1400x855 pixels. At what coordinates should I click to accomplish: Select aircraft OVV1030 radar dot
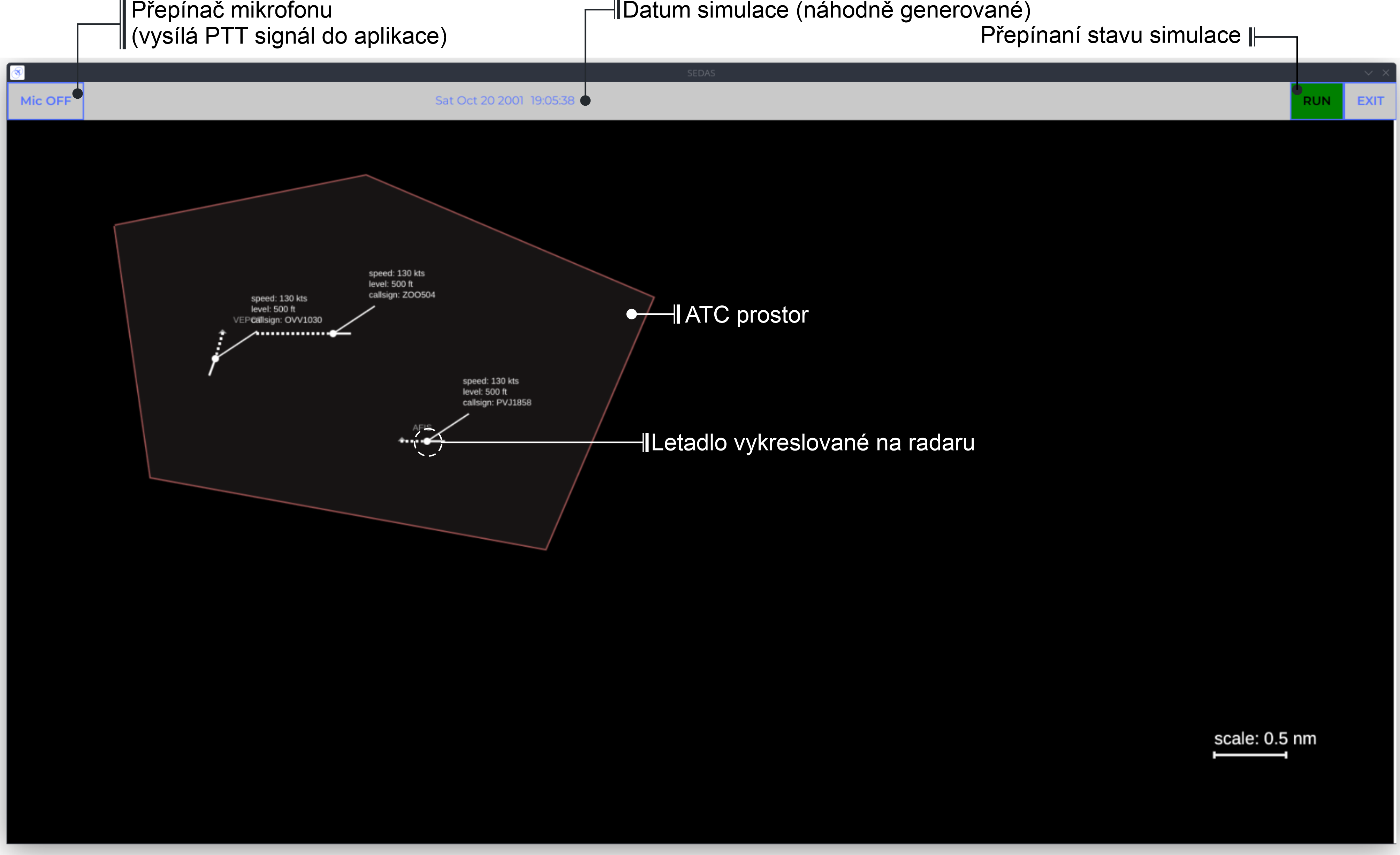click(215, 359)
